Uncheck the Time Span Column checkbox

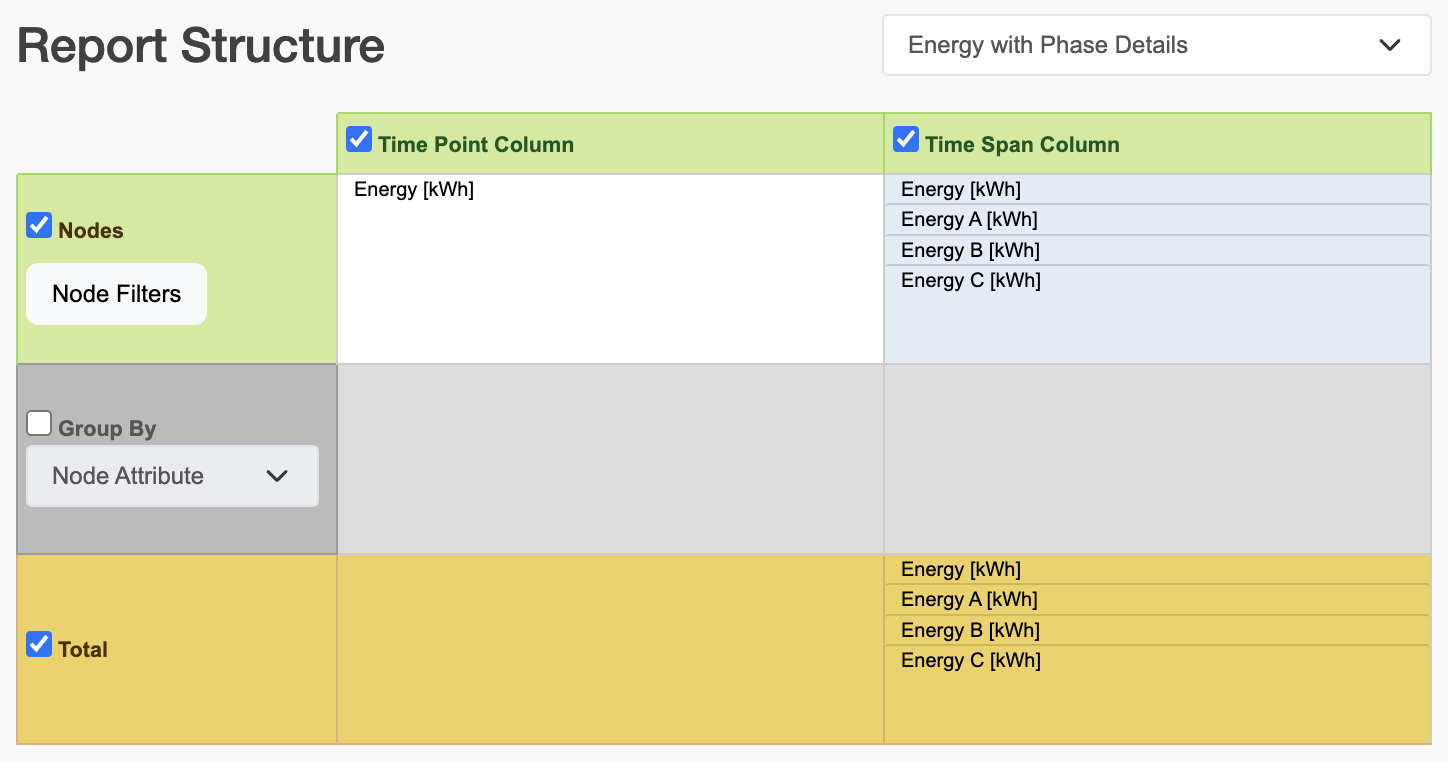(906, 140)
